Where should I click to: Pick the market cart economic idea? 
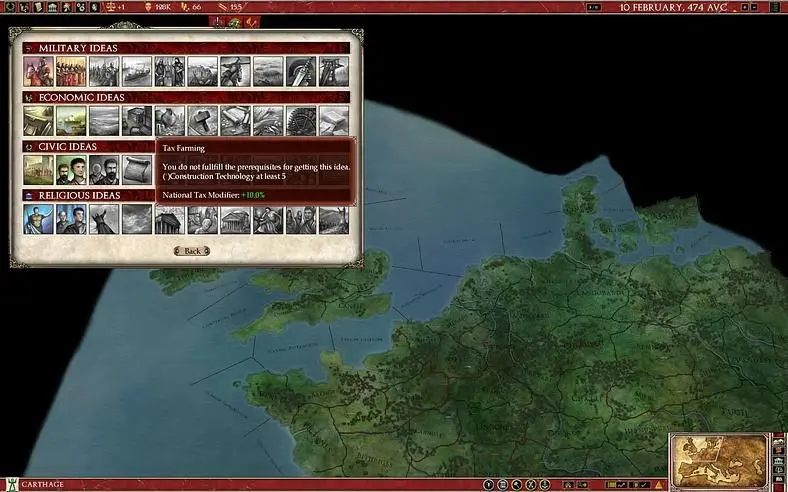point(38,121)
